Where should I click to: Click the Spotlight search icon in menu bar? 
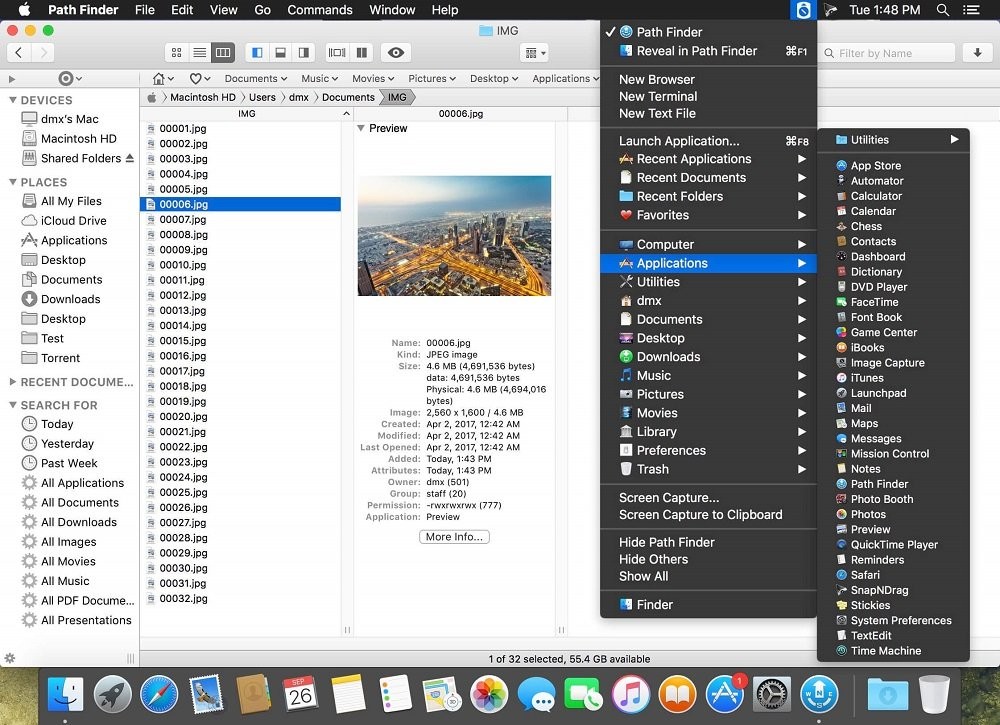pyautogui.click(x=941, y=10)
